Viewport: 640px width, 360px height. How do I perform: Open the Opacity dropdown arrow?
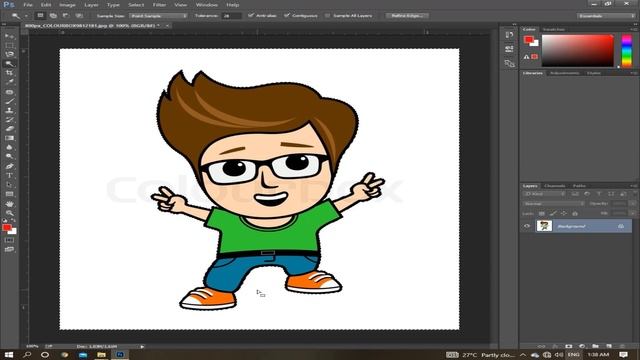click(x=633, y=203)
